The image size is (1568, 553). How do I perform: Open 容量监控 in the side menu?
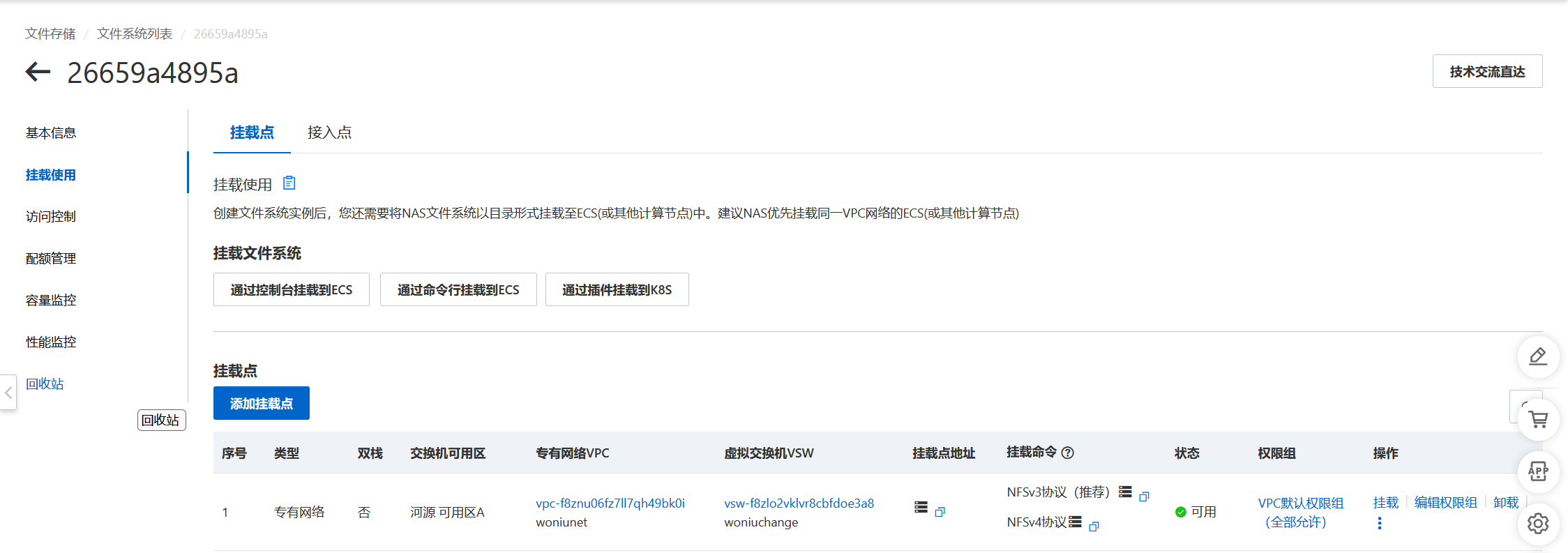(51, 300)
